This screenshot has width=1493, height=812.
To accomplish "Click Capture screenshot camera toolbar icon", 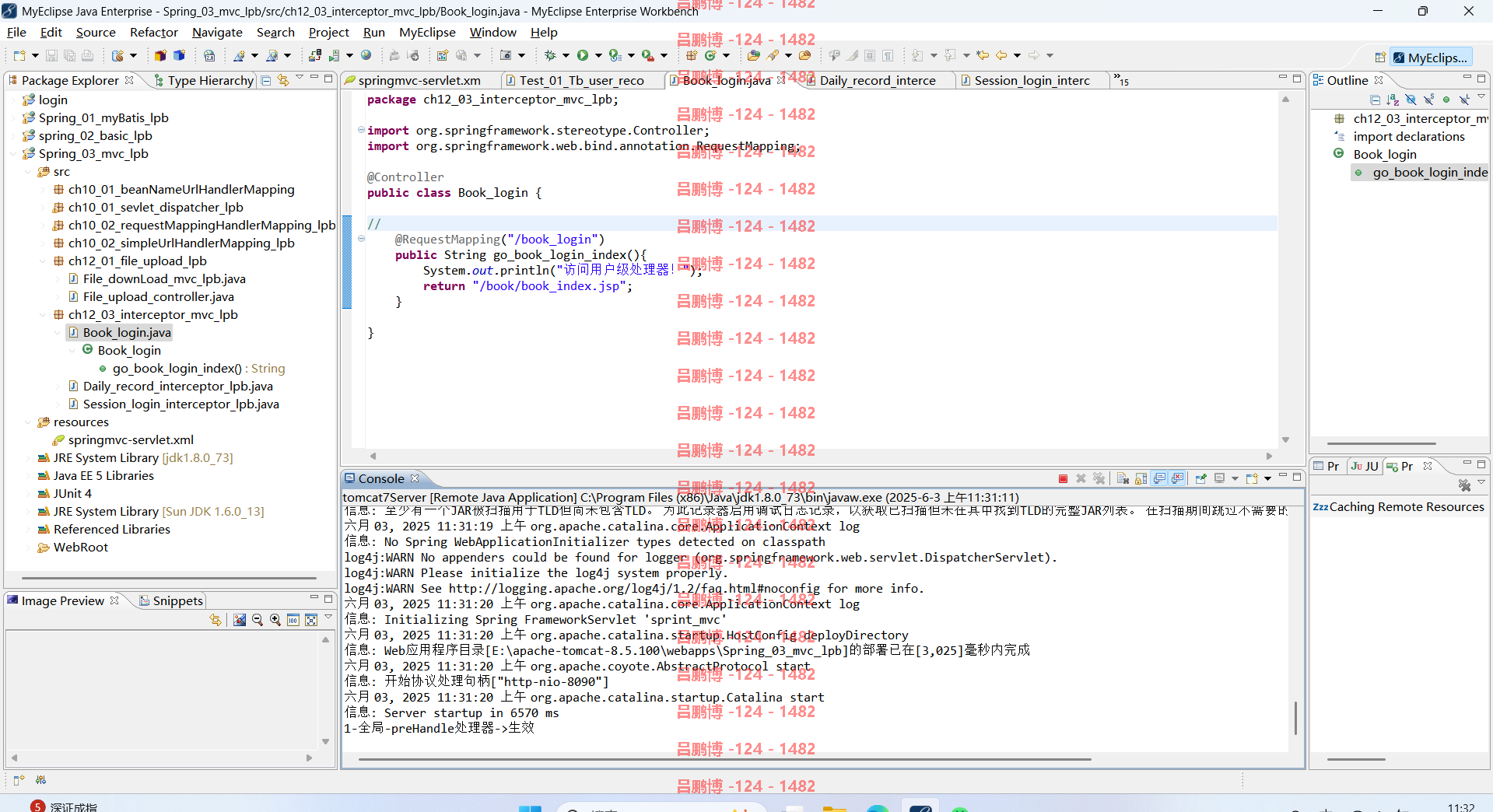I will 506,55.
